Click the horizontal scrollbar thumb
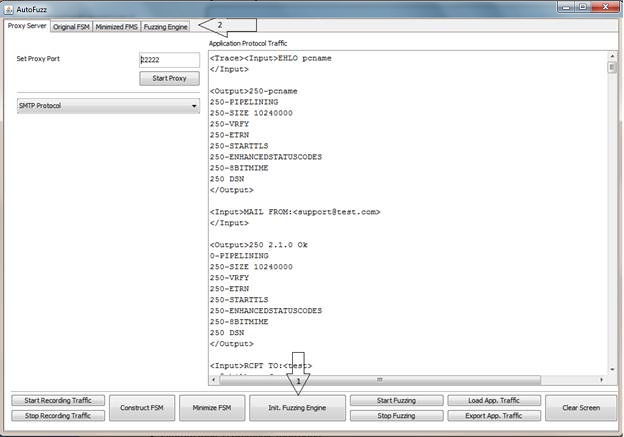 point(380,380)
